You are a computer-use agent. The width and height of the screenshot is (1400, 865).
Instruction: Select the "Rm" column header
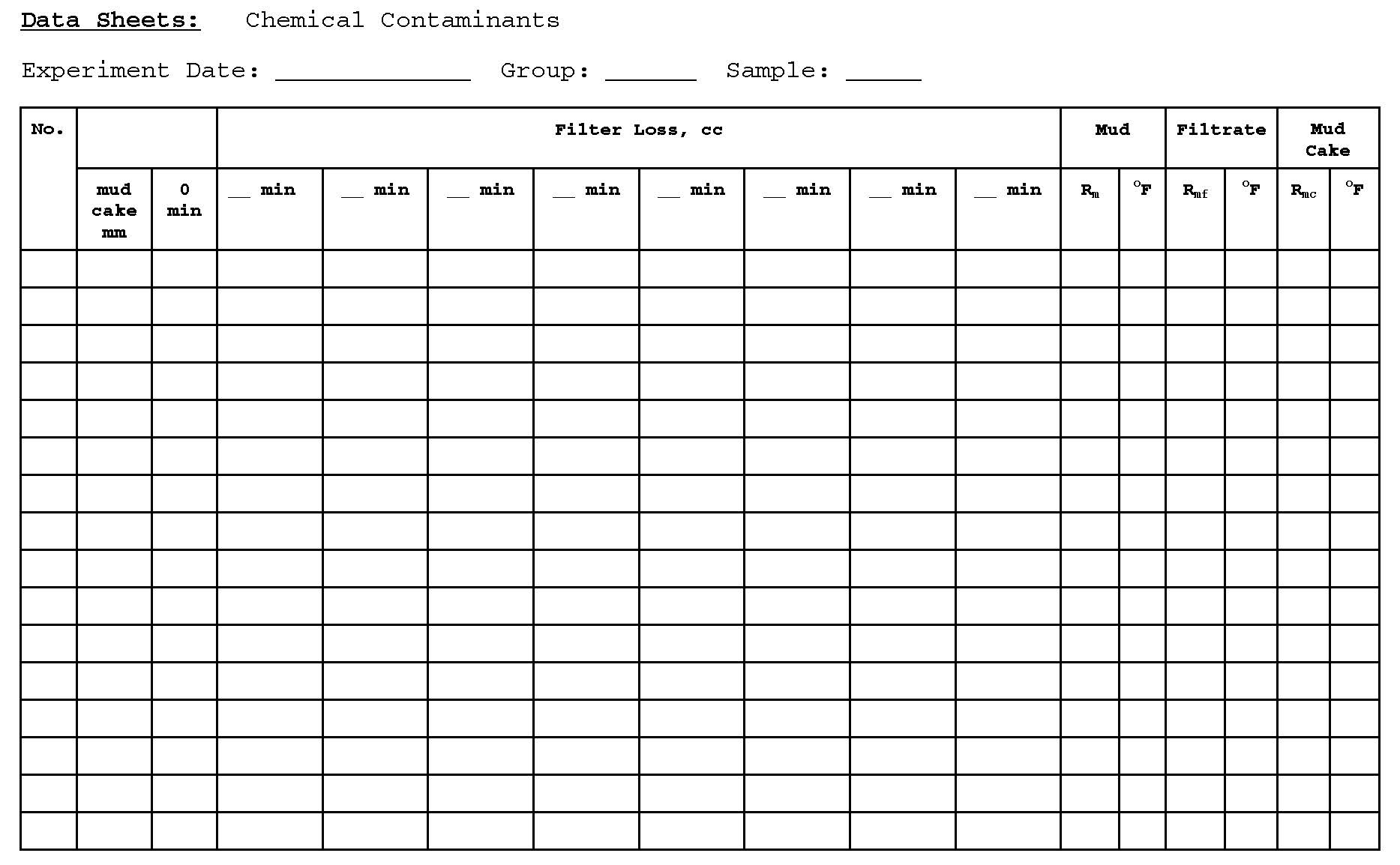coord(1090,190)
